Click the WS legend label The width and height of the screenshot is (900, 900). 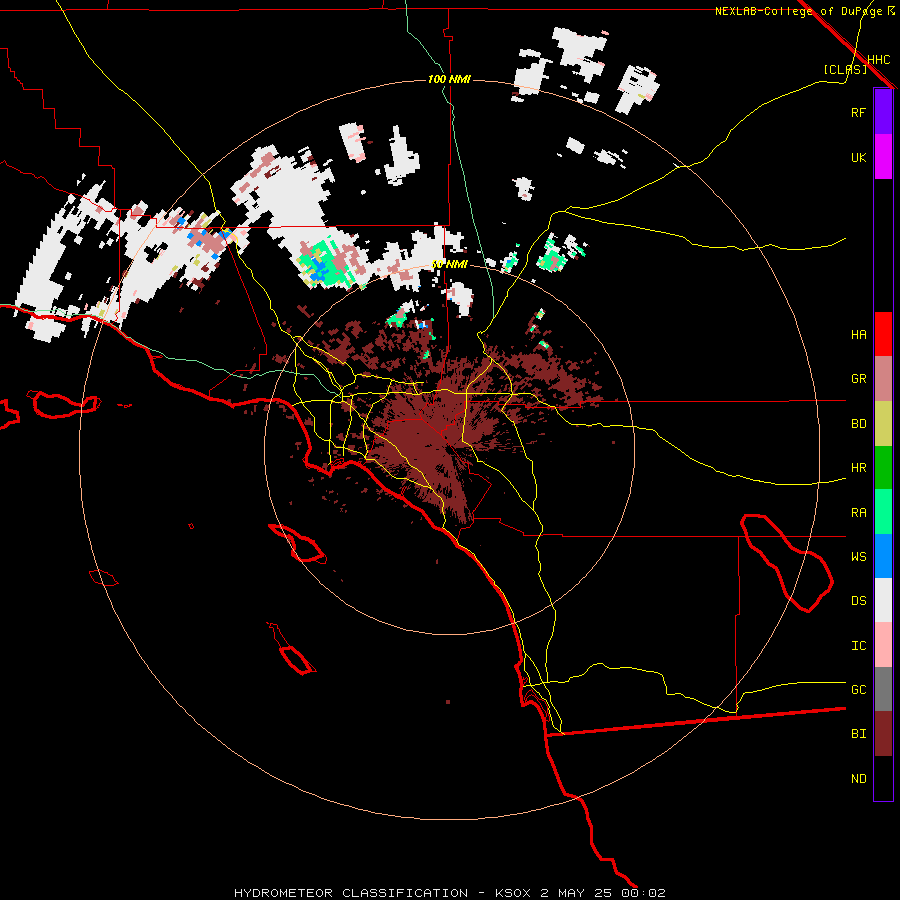858,556
